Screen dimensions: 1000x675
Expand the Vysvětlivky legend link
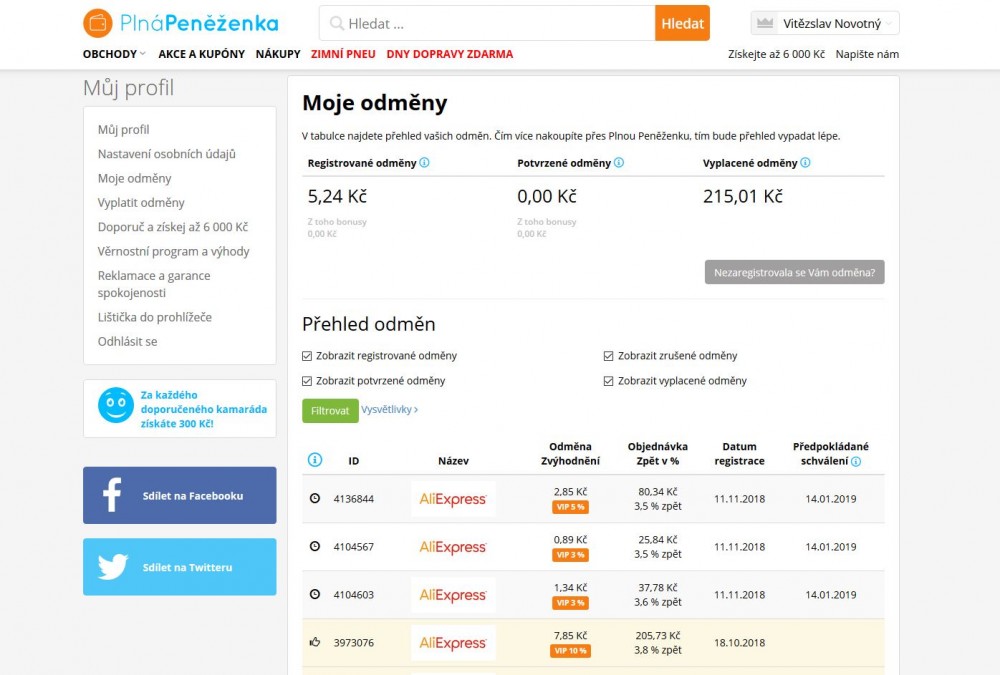tap(390, 410)
